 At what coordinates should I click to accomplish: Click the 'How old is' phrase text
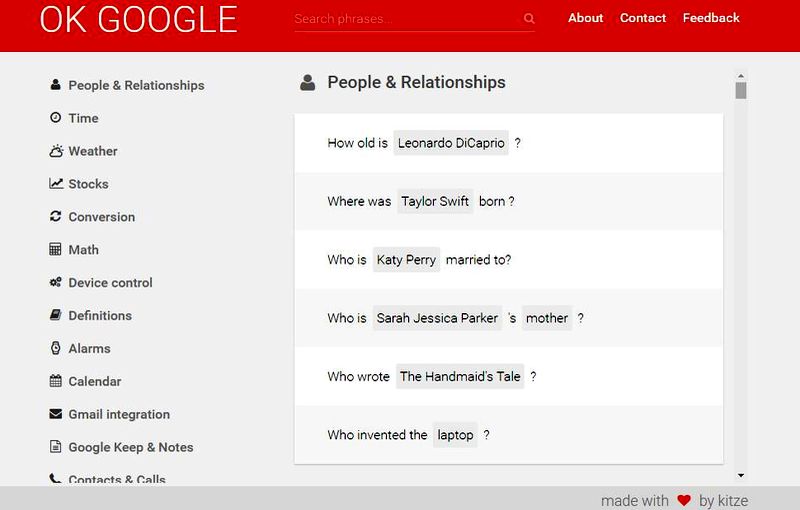tap(358, 143)
